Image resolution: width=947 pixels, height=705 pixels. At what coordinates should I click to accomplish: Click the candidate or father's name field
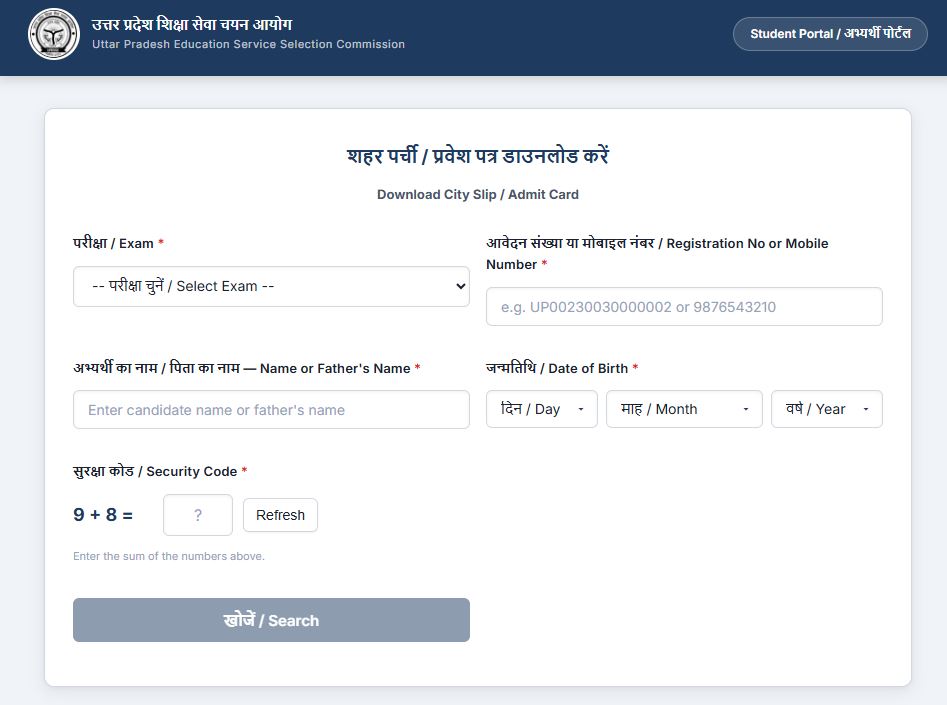tap(271, 410)
